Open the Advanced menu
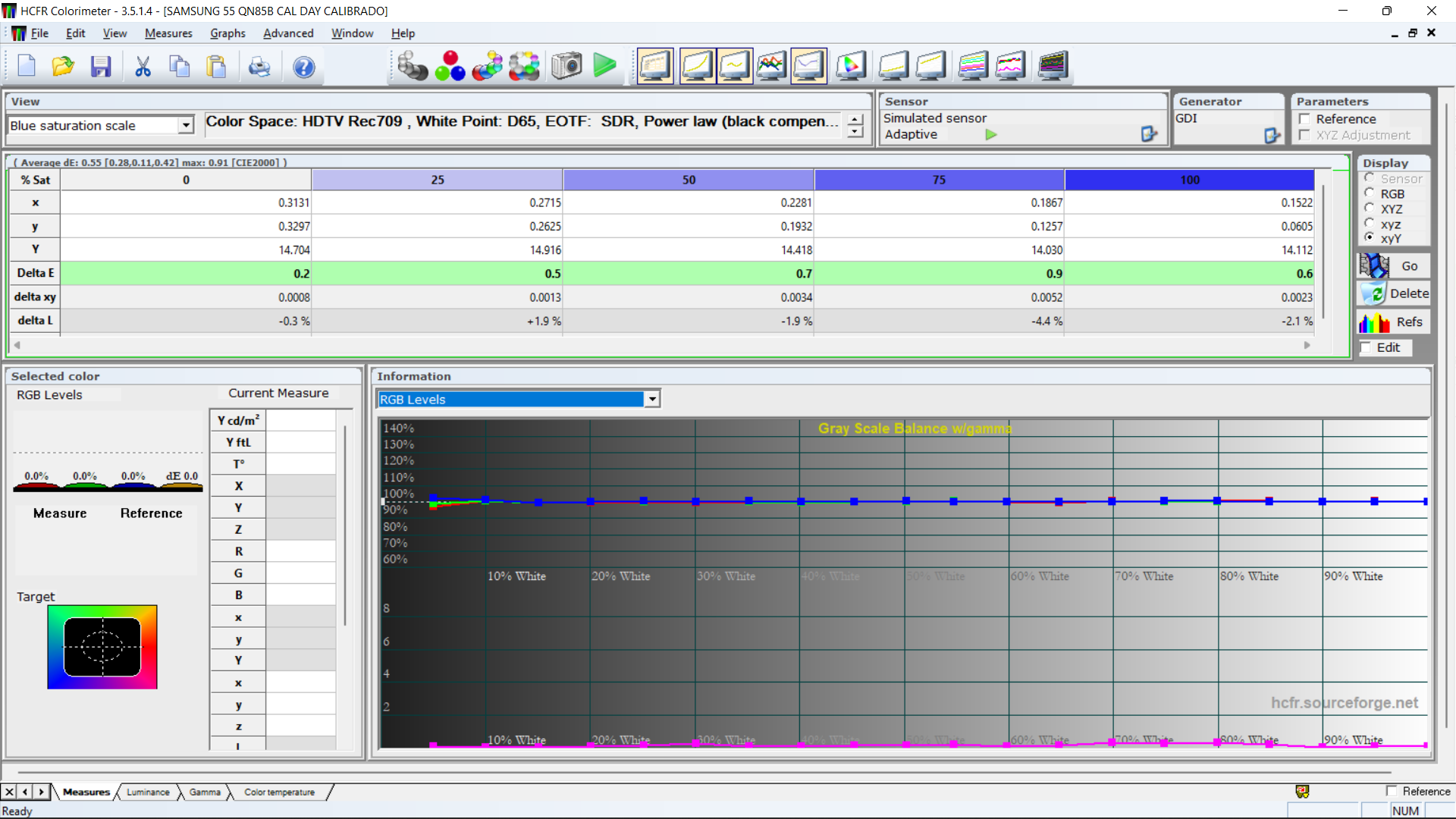This screenshot has height=819, width=1456. click(x=288, y=33)
